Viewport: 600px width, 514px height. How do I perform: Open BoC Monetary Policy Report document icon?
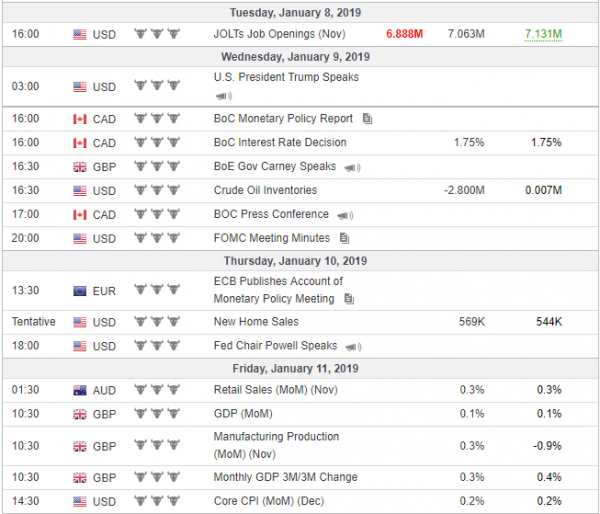click(367, 119)
